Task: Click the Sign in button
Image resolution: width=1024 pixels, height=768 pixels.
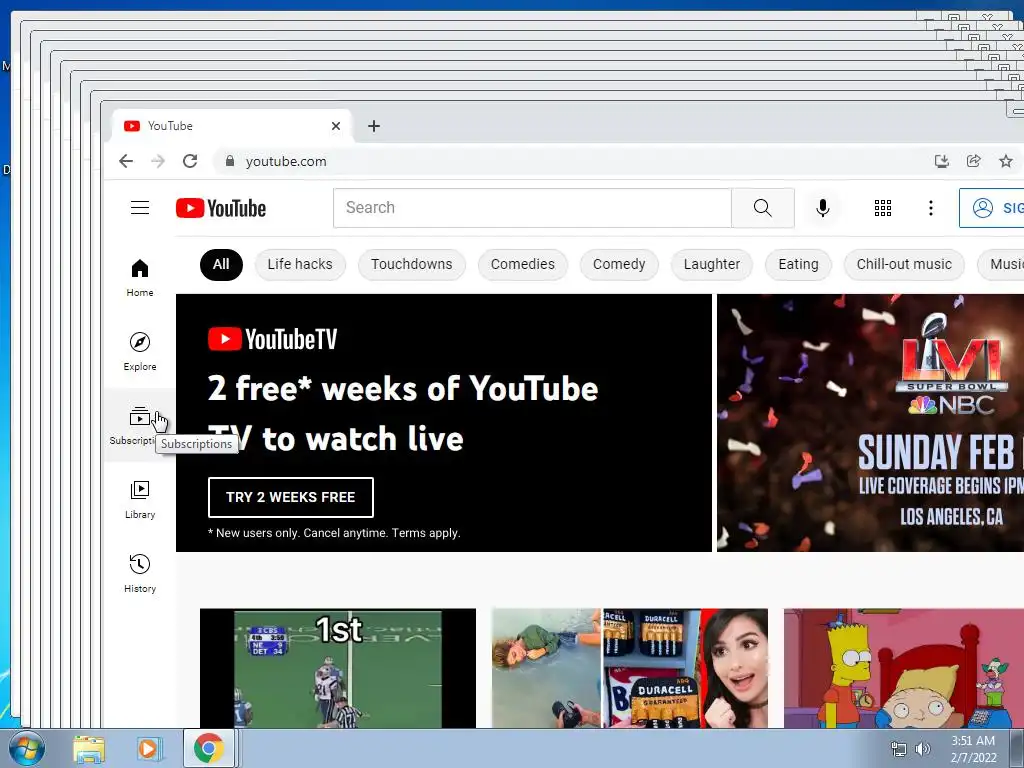Action: 991,208
